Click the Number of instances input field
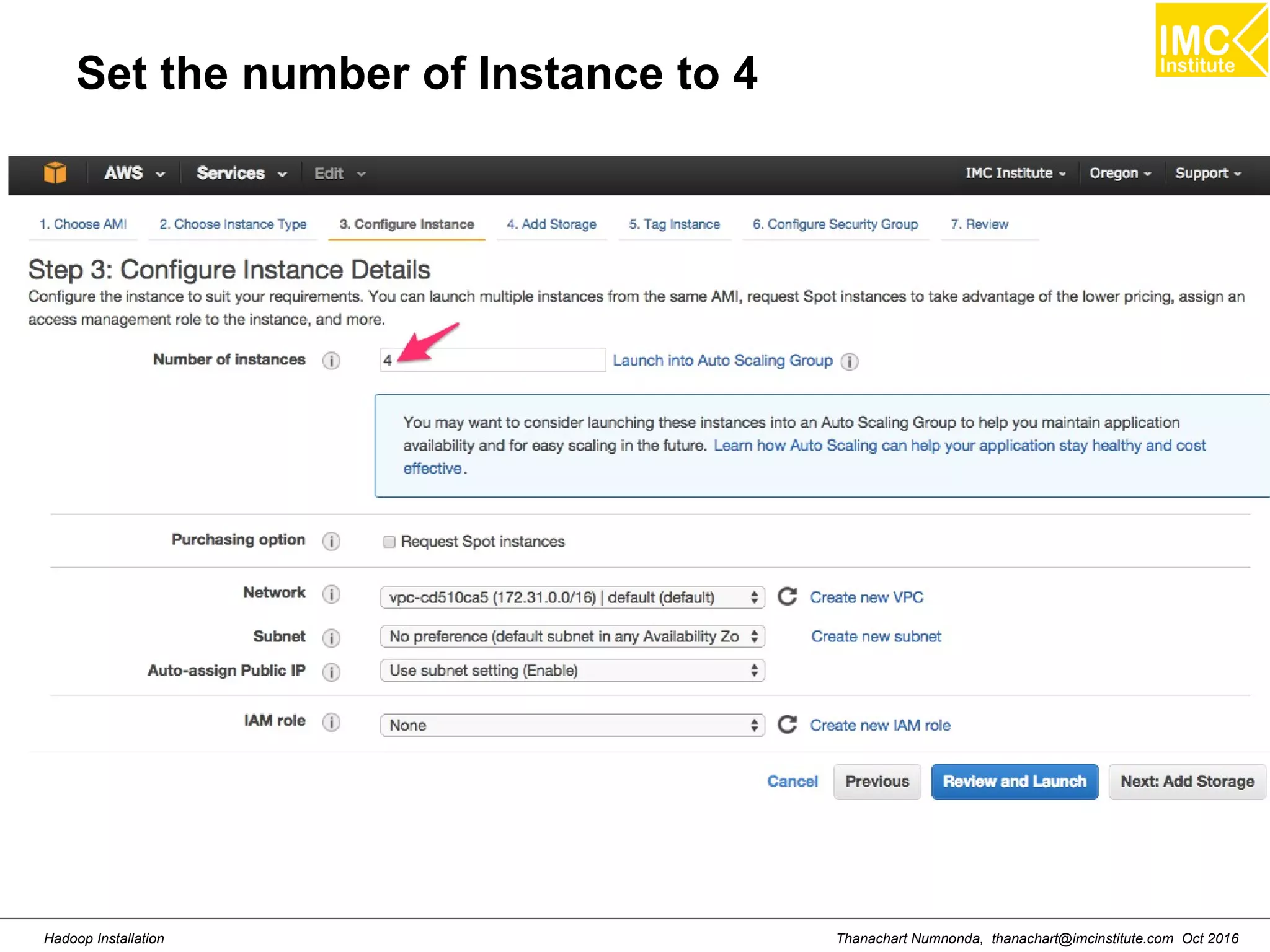This screenshot has width=1270, height=952. tap(493, 360)
